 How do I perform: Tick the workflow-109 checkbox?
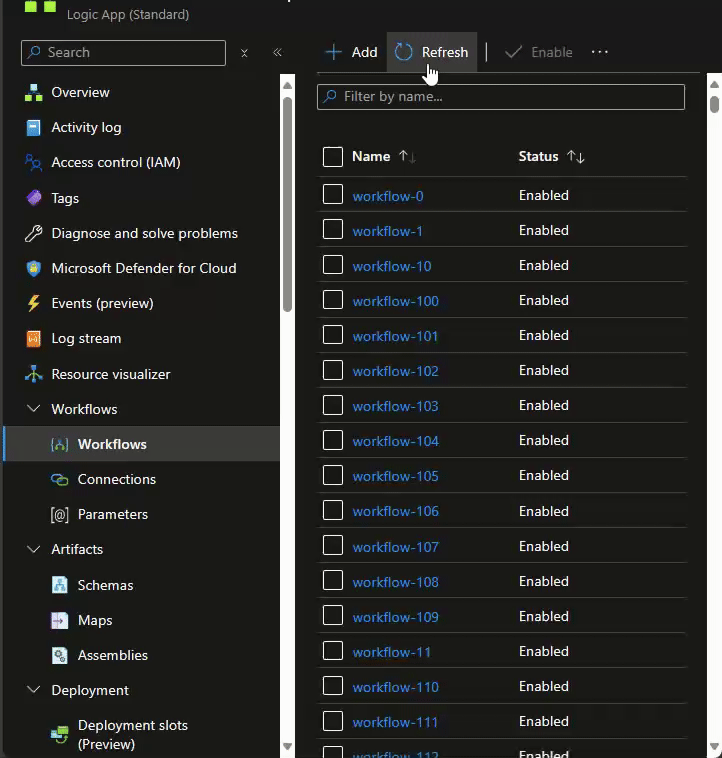click(333, 616)
